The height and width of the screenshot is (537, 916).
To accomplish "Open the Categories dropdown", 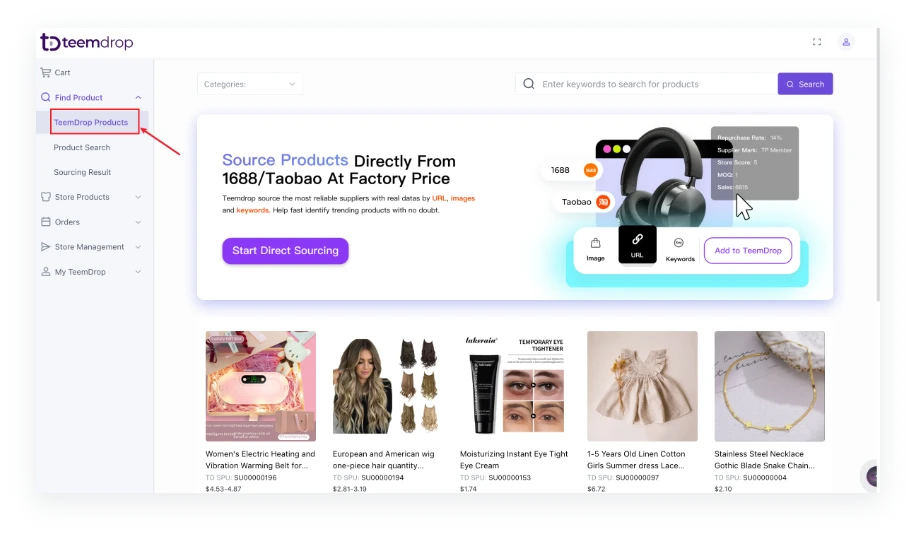I will tap(250, 84).
